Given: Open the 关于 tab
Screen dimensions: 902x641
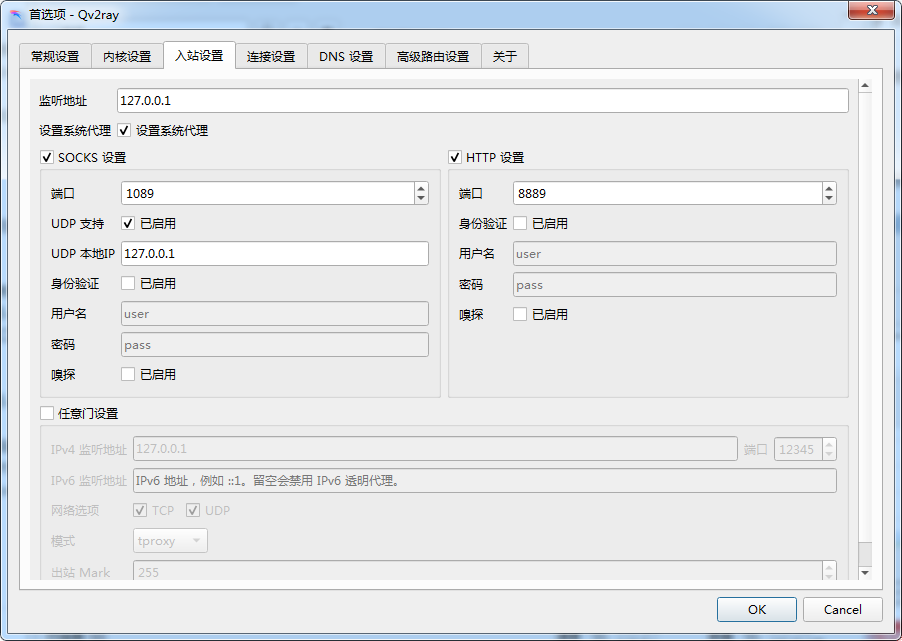Looking at the screenshot, I should [x=504, y=56].
